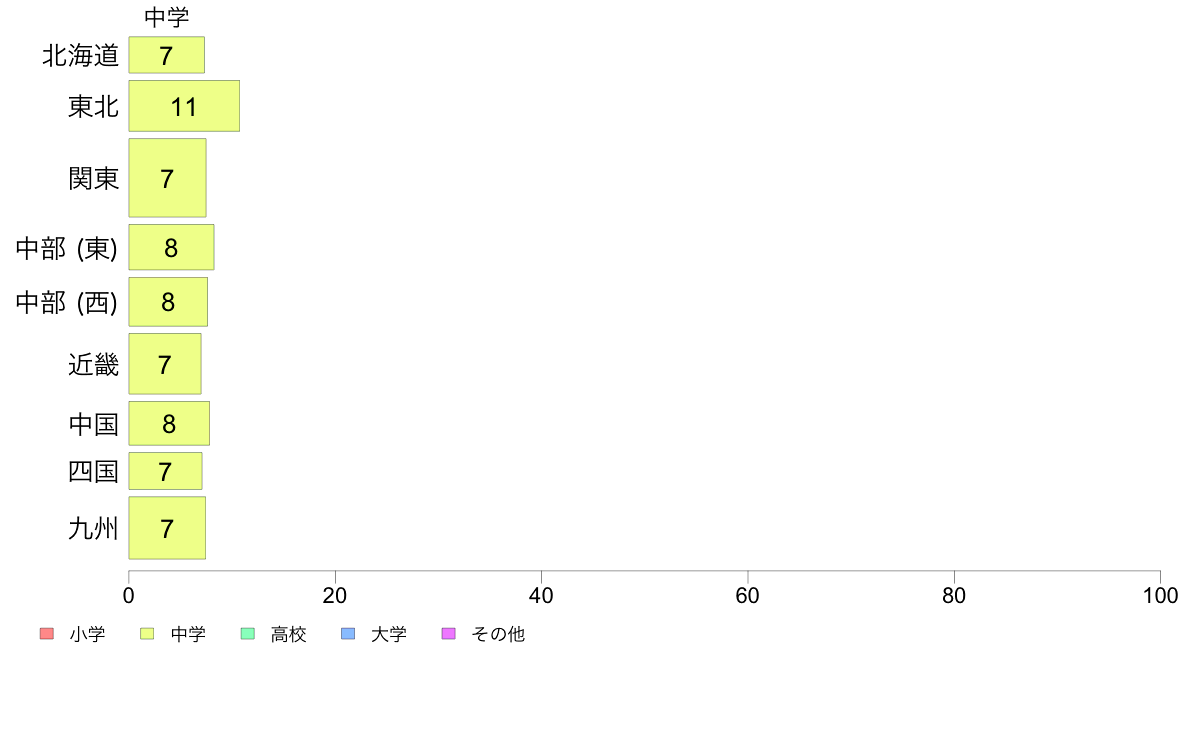Click the 九州 row label
Image resolution: width=1188 pixels, height=736 pixels.
[x=94, y=528]
